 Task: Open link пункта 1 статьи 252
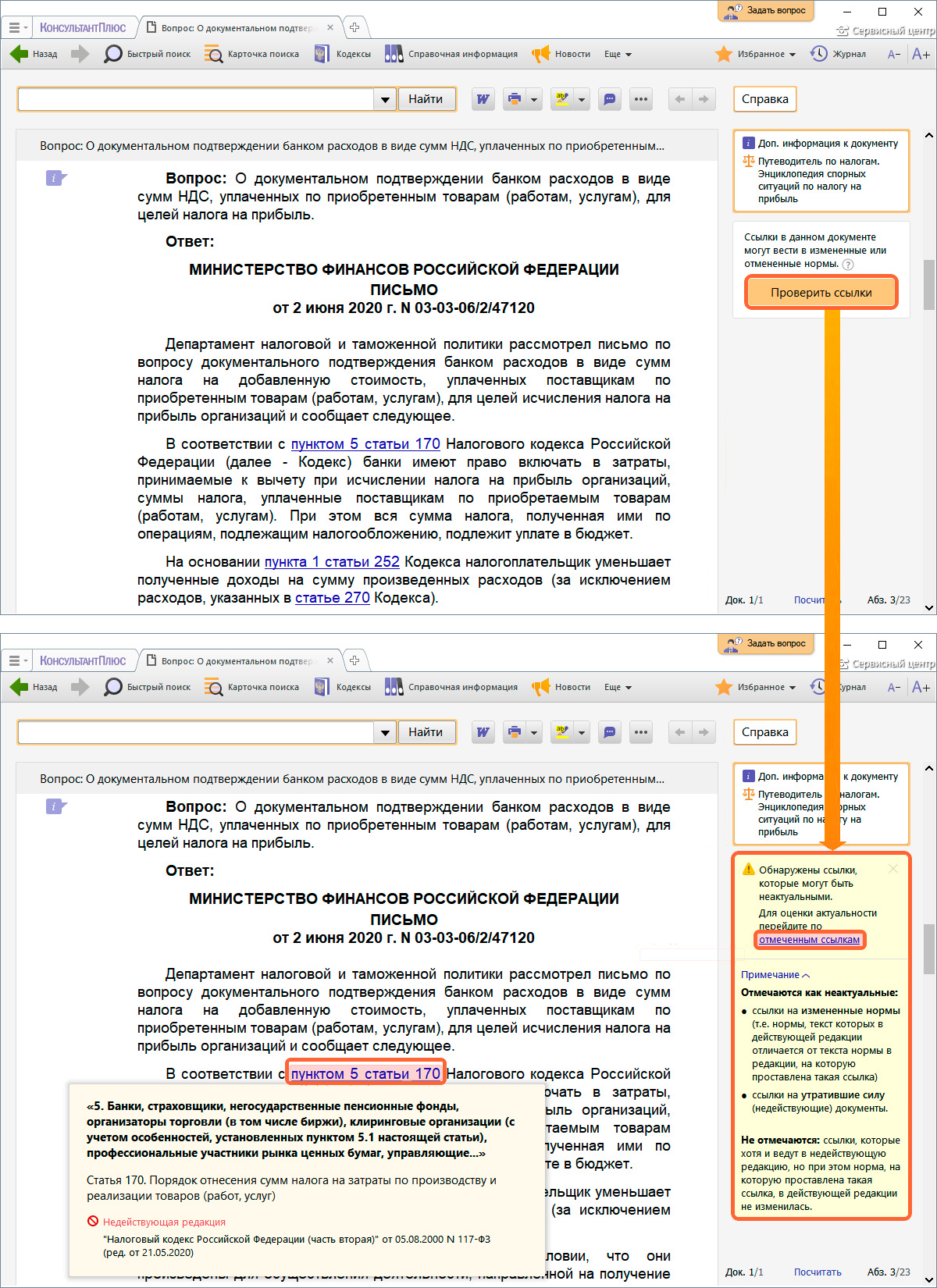pyautogui.click(x=332, y=562)
